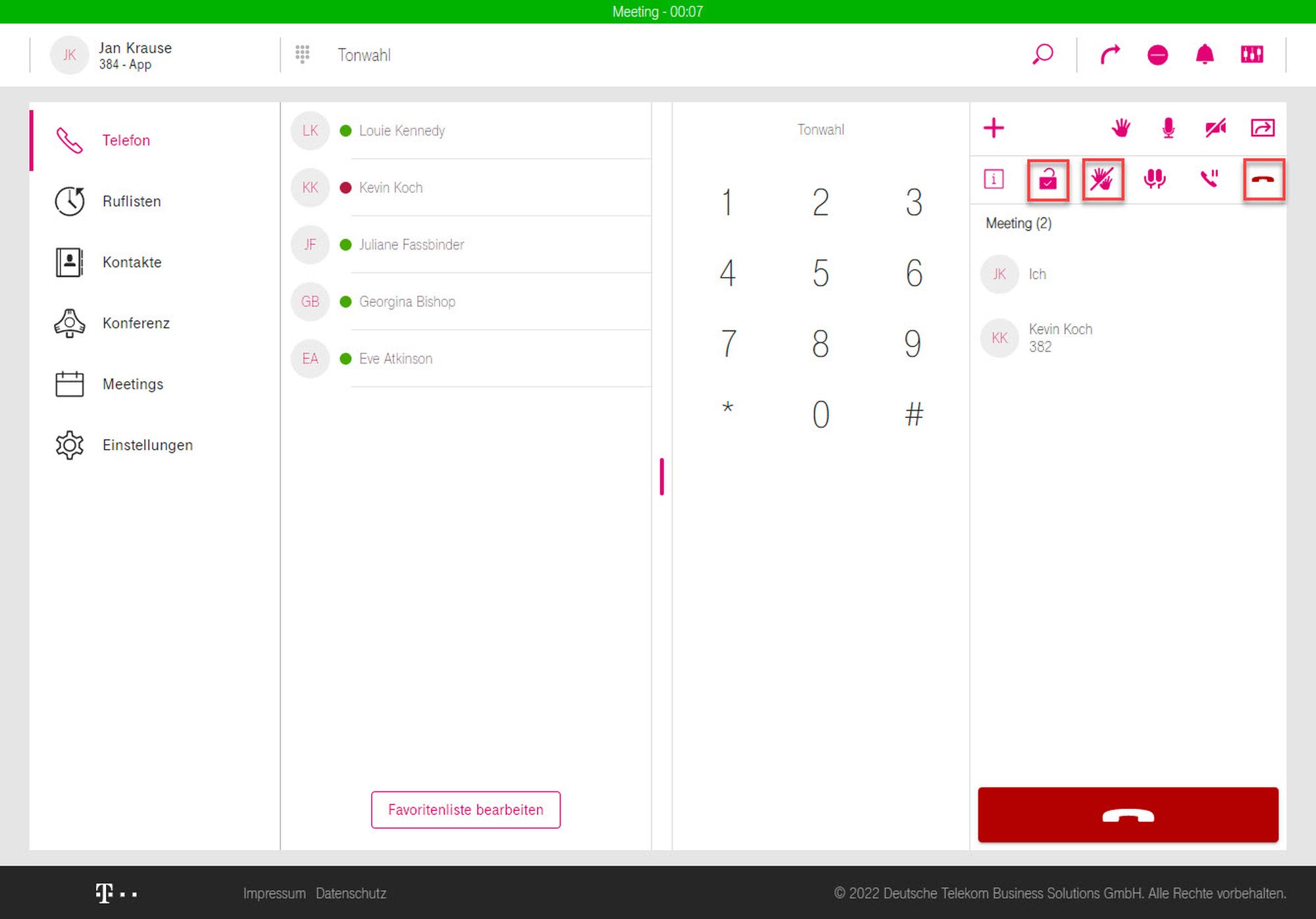Mute your microphone in meeting

[1168, 128]
